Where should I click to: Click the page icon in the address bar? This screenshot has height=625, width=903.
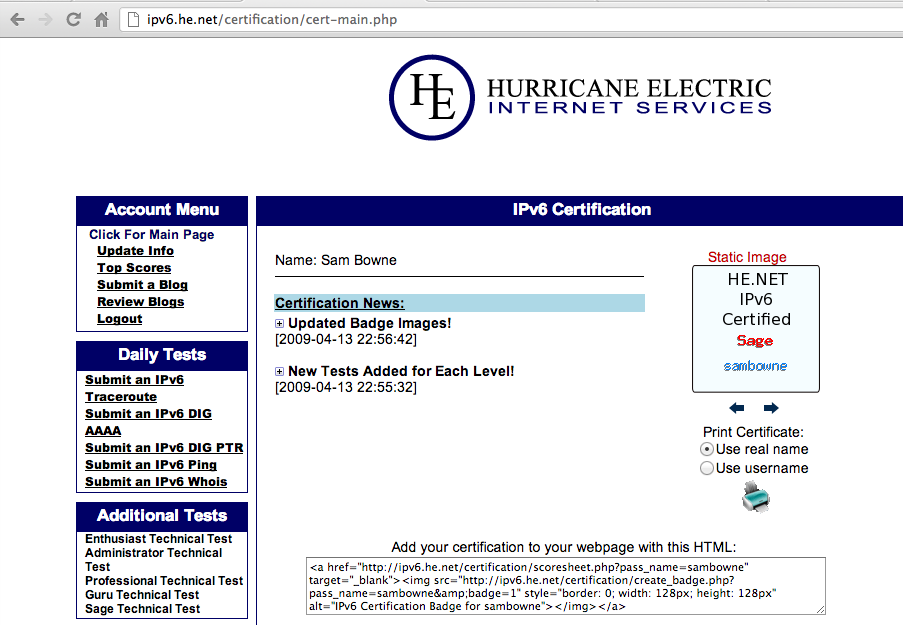133,20
